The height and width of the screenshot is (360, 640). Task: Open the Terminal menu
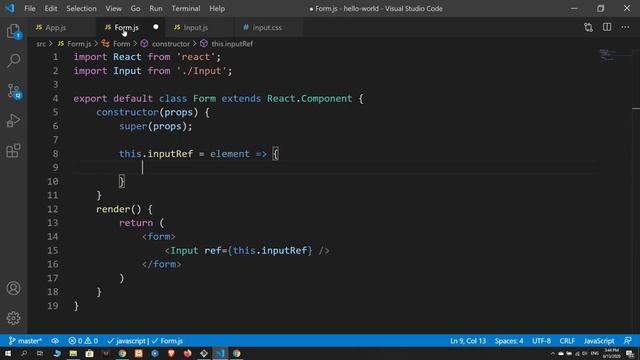[186, 8]
